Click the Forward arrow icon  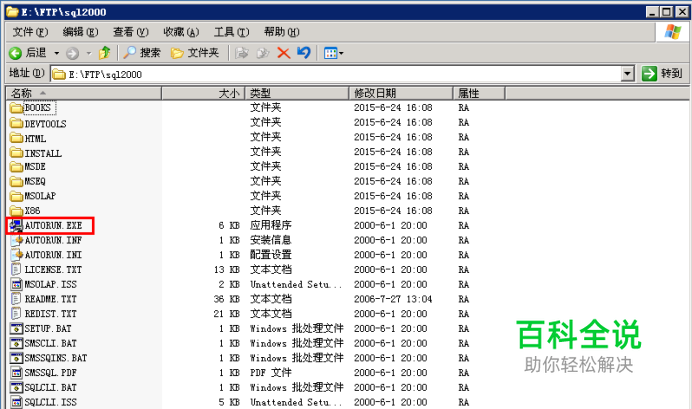[72, 53]
